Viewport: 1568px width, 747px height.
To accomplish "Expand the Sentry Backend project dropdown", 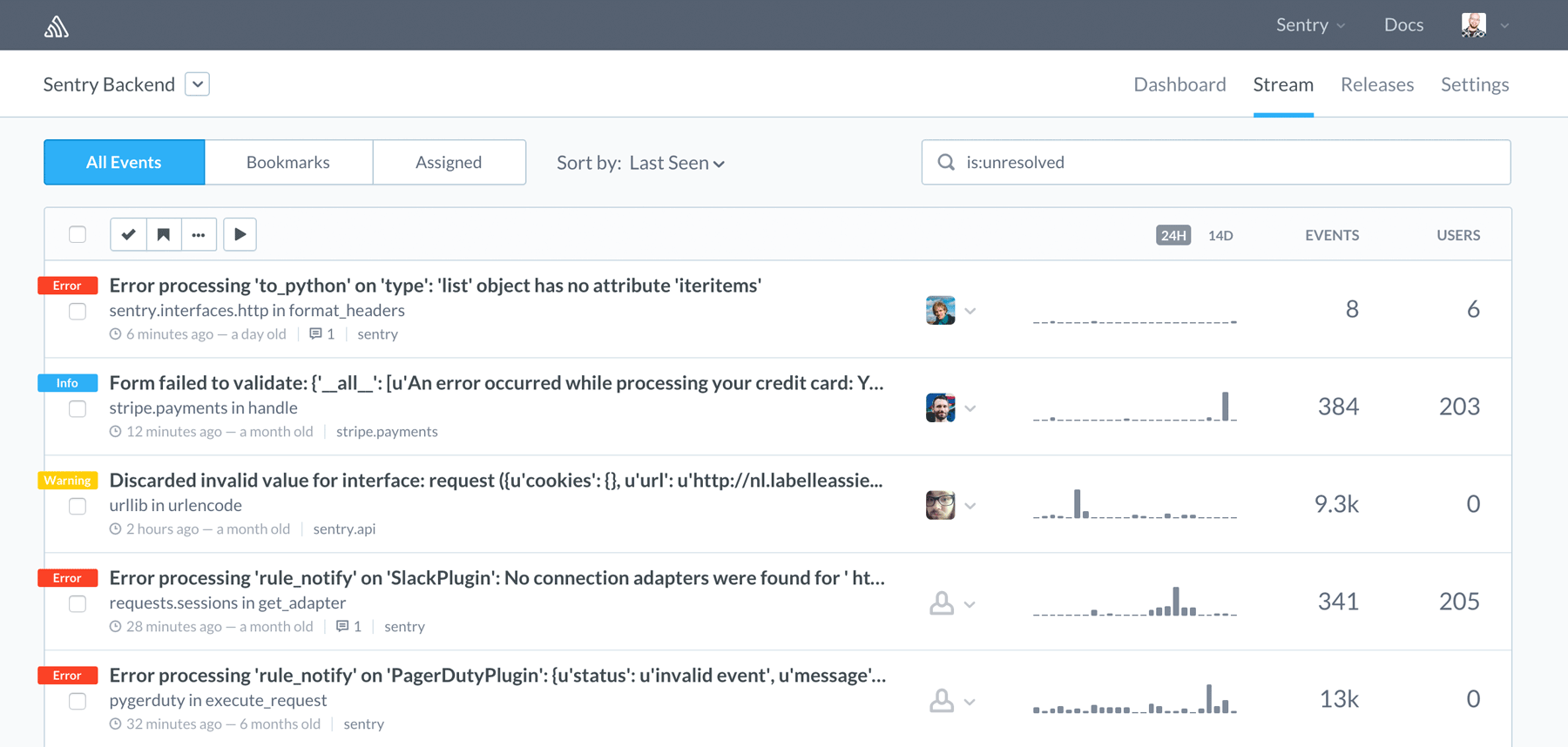I will pos(198,84).
